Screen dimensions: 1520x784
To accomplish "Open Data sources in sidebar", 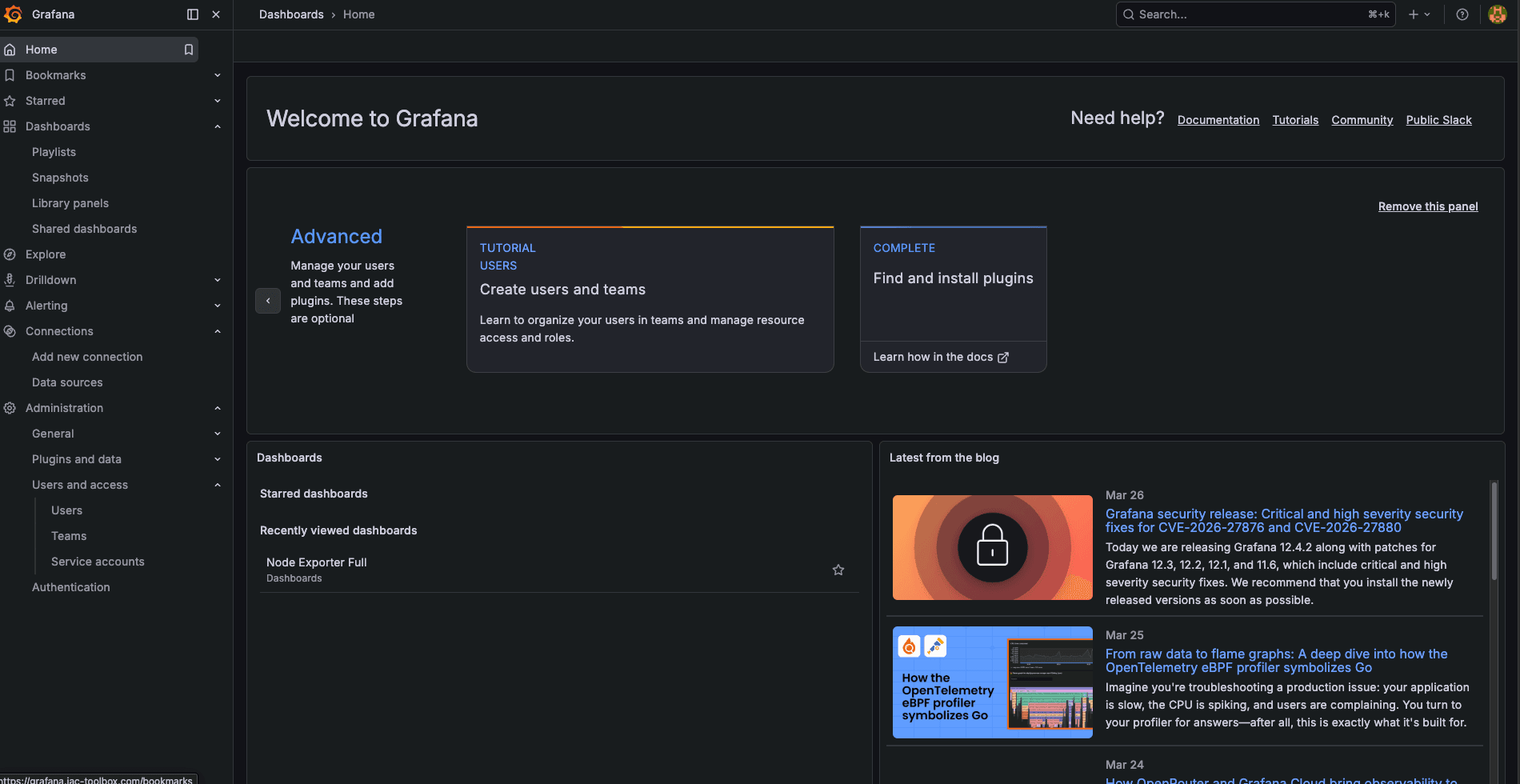I will pos(67,382).
